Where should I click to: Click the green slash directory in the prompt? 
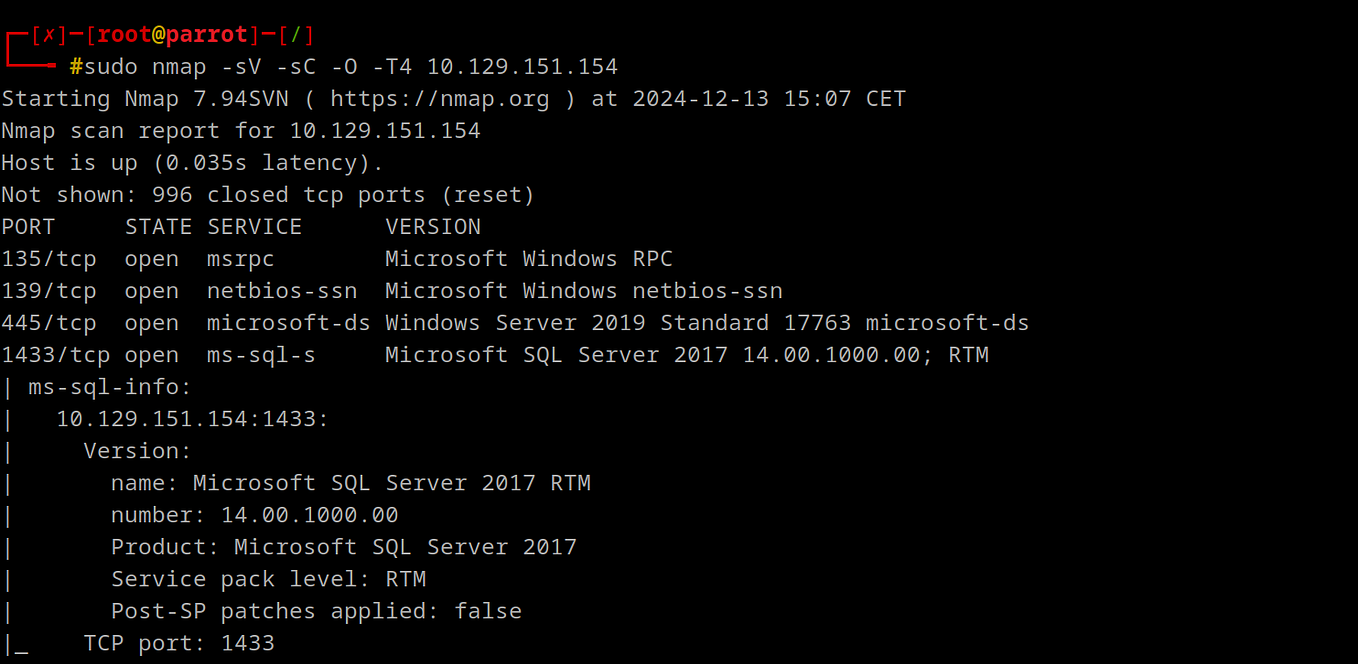click(x=296, y=35)
